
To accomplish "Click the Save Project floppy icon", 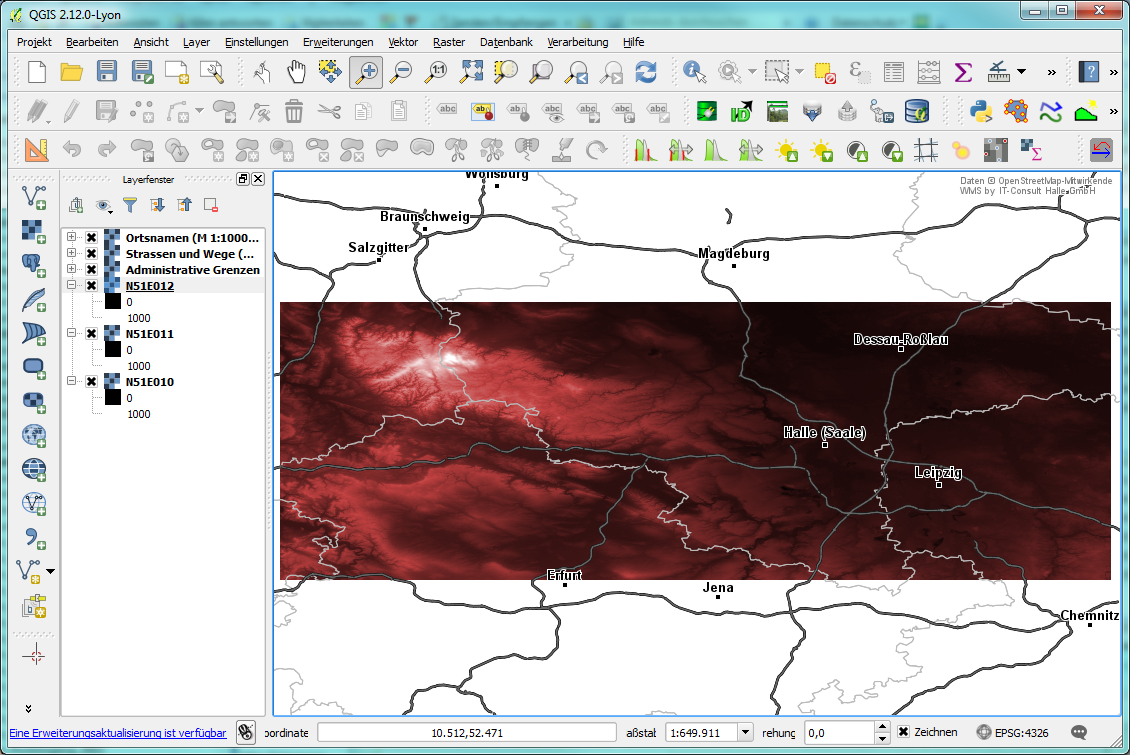I will click(107, 72).
